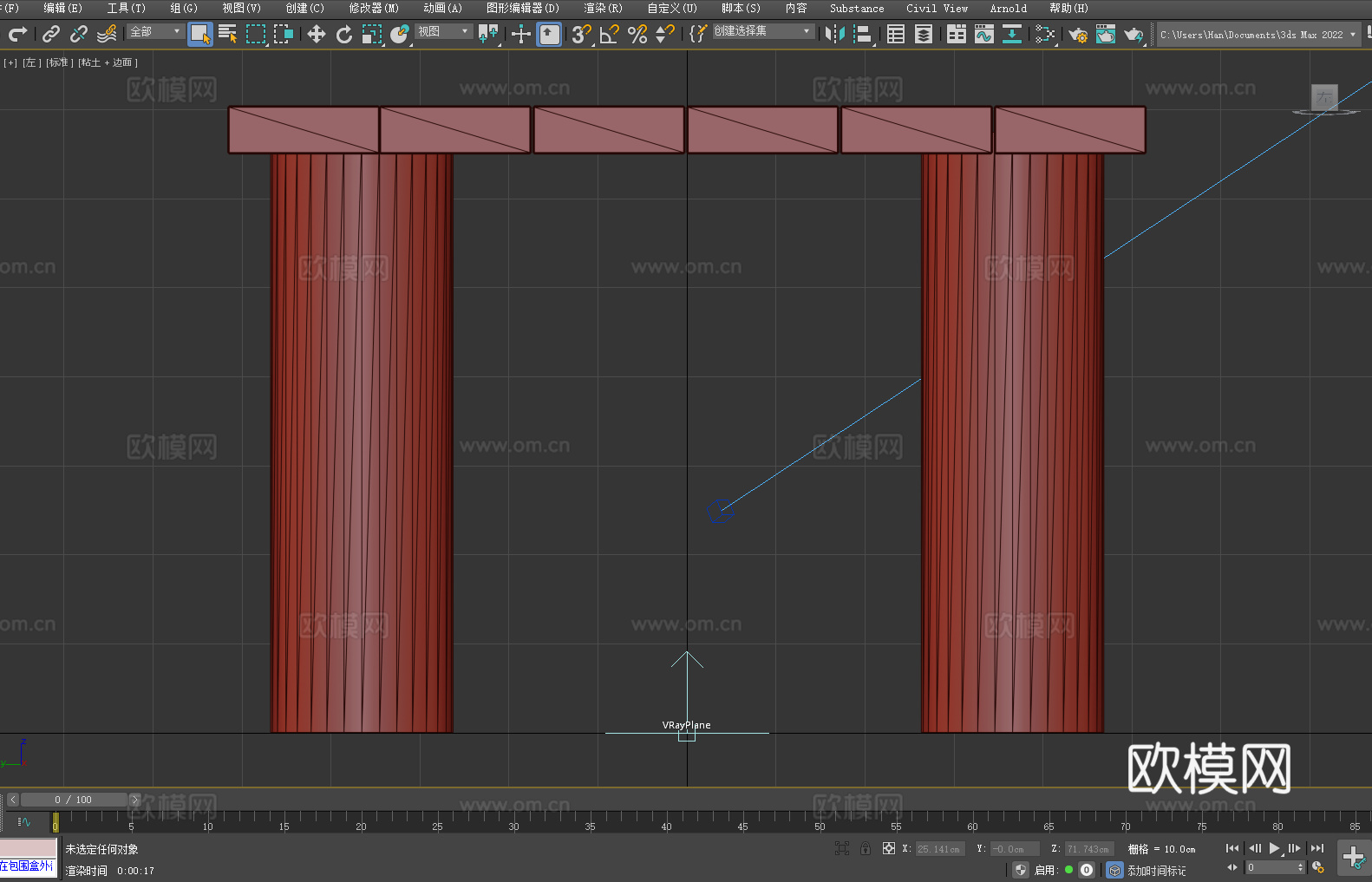1372x882 pixels.
Task: Click the 0 / 100 time slider
Action: click(74, 800)
